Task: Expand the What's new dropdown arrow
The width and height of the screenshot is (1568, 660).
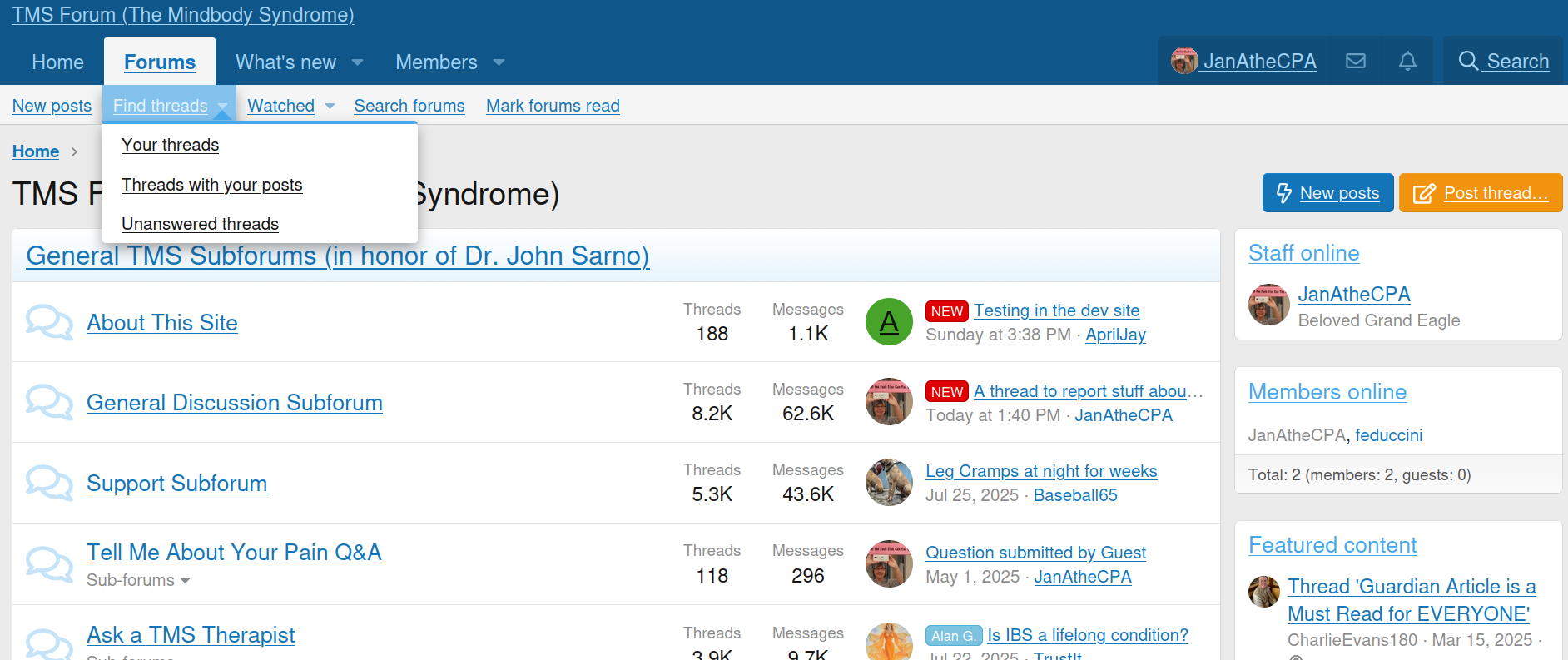Action: coord(358,62)
